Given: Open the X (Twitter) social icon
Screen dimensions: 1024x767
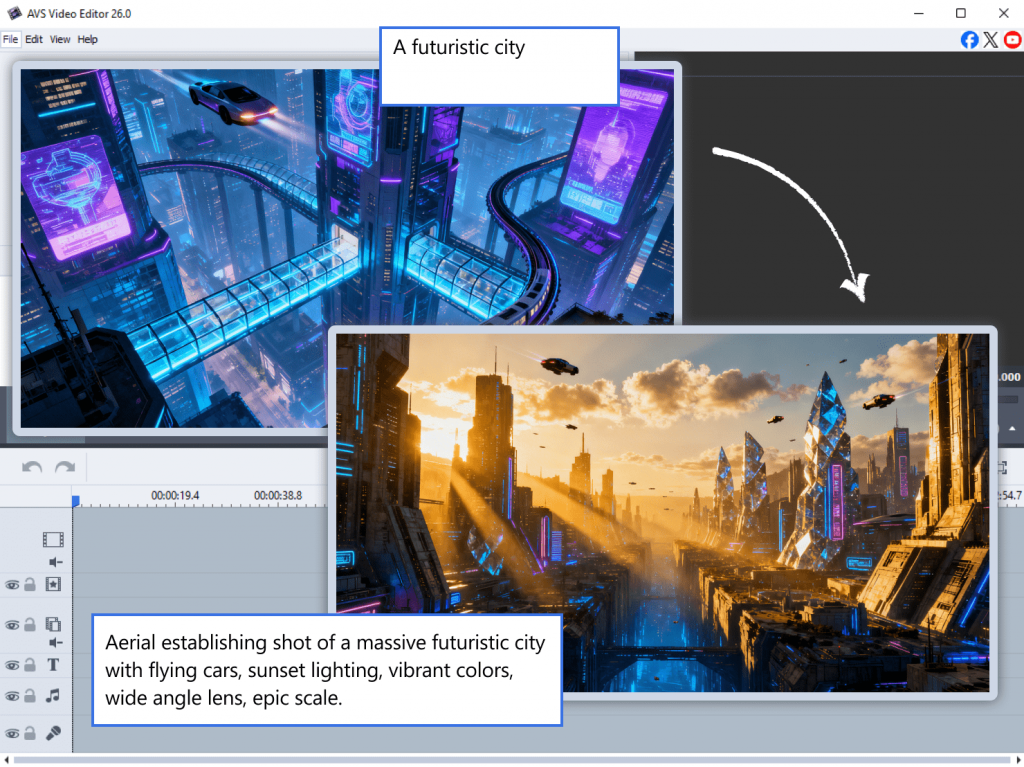Looking at the screenshot, I should point(991,40).
